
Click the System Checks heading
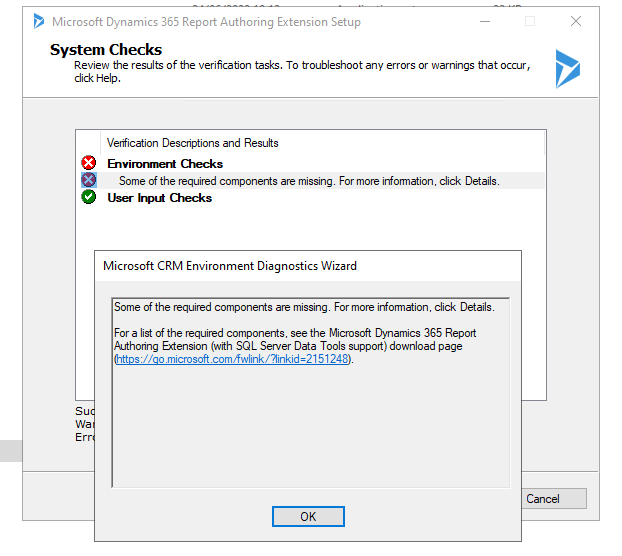point(106,50)
